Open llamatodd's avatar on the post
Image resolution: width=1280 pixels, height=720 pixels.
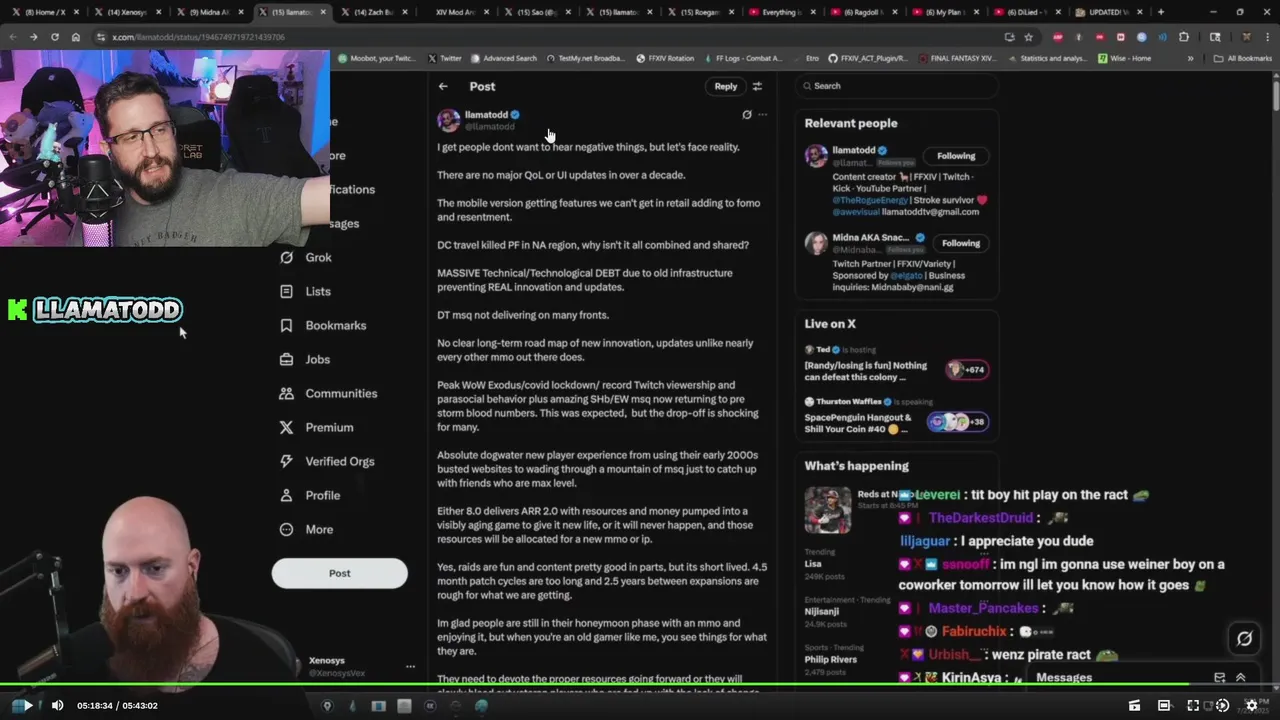click(449, 120)
